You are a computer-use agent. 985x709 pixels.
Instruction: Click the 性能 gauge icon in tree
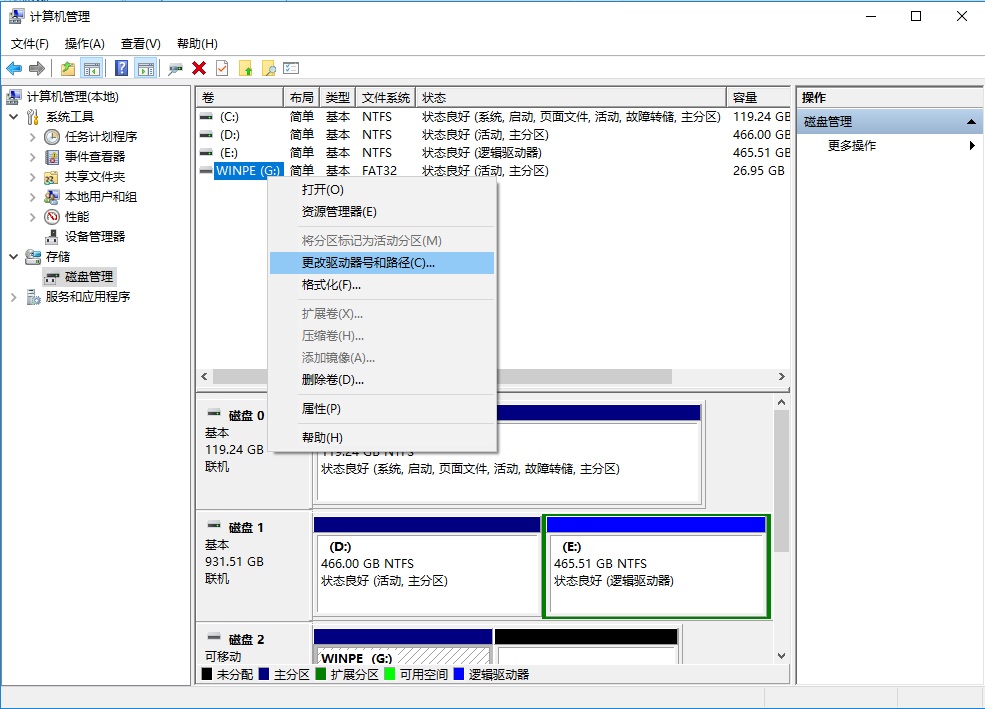coord(53,217)
